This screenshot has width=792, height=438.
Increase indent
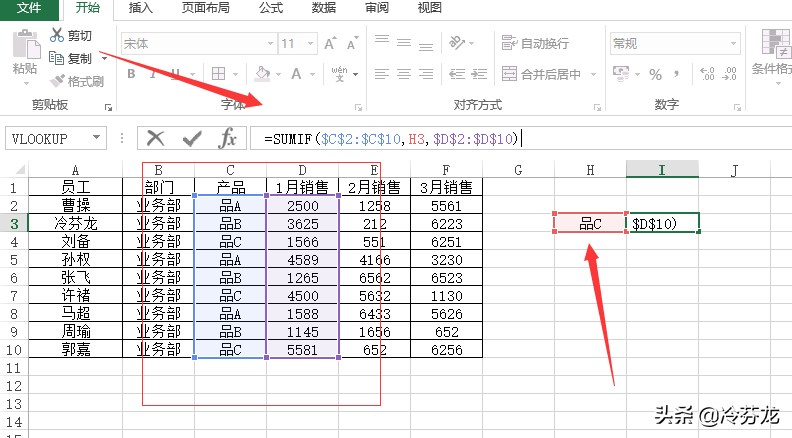pyautogui.click(x=479, y=74)
